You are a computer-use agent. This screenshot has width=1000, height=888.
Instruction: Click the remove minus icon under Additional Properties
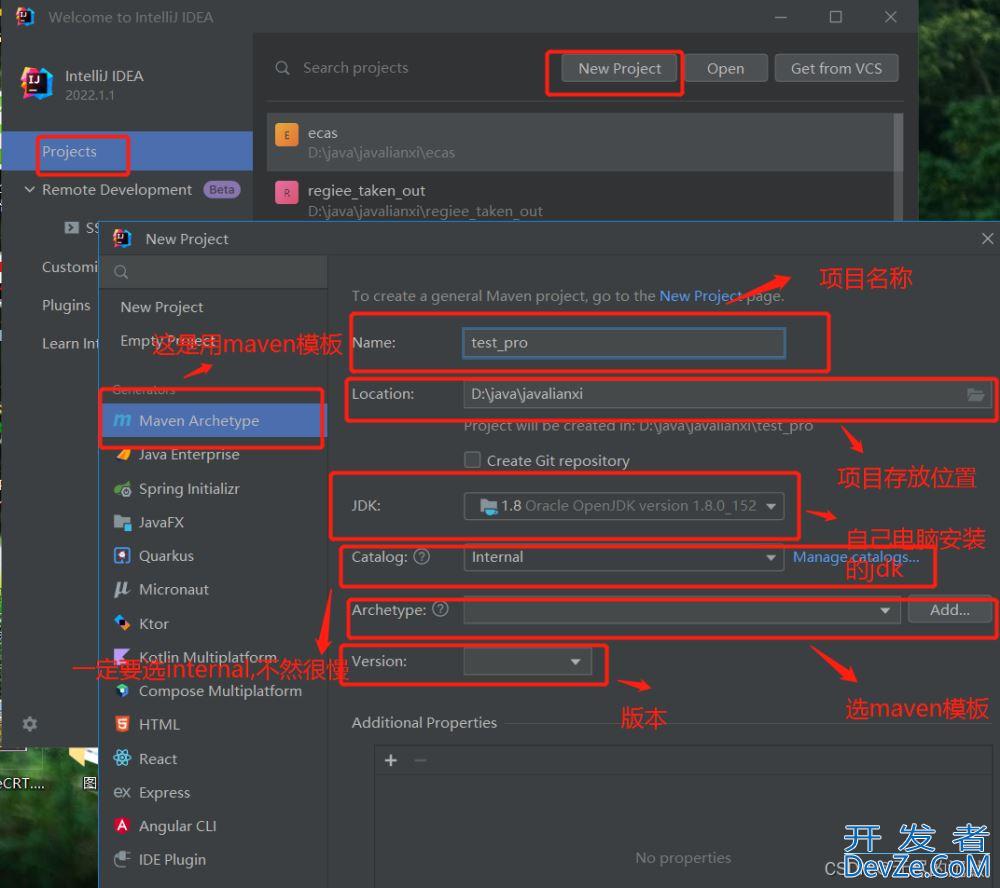point(420,760)
